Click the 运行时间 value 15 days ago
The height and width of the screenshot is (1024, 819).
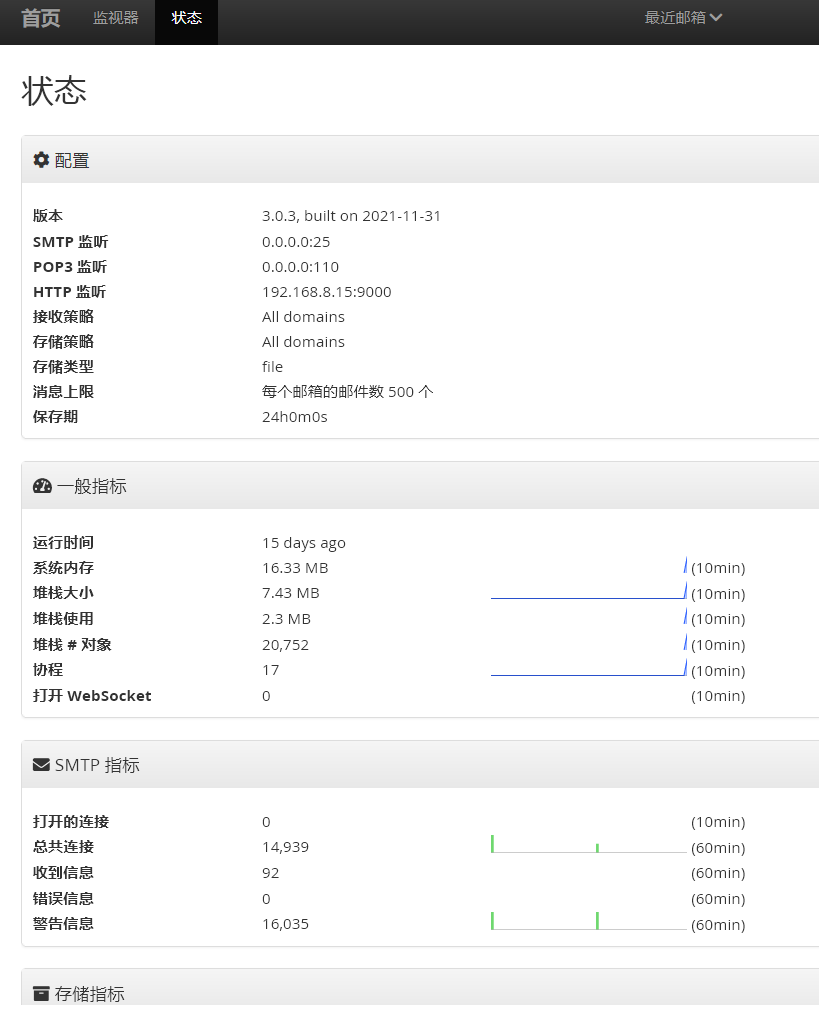[303, 543]
